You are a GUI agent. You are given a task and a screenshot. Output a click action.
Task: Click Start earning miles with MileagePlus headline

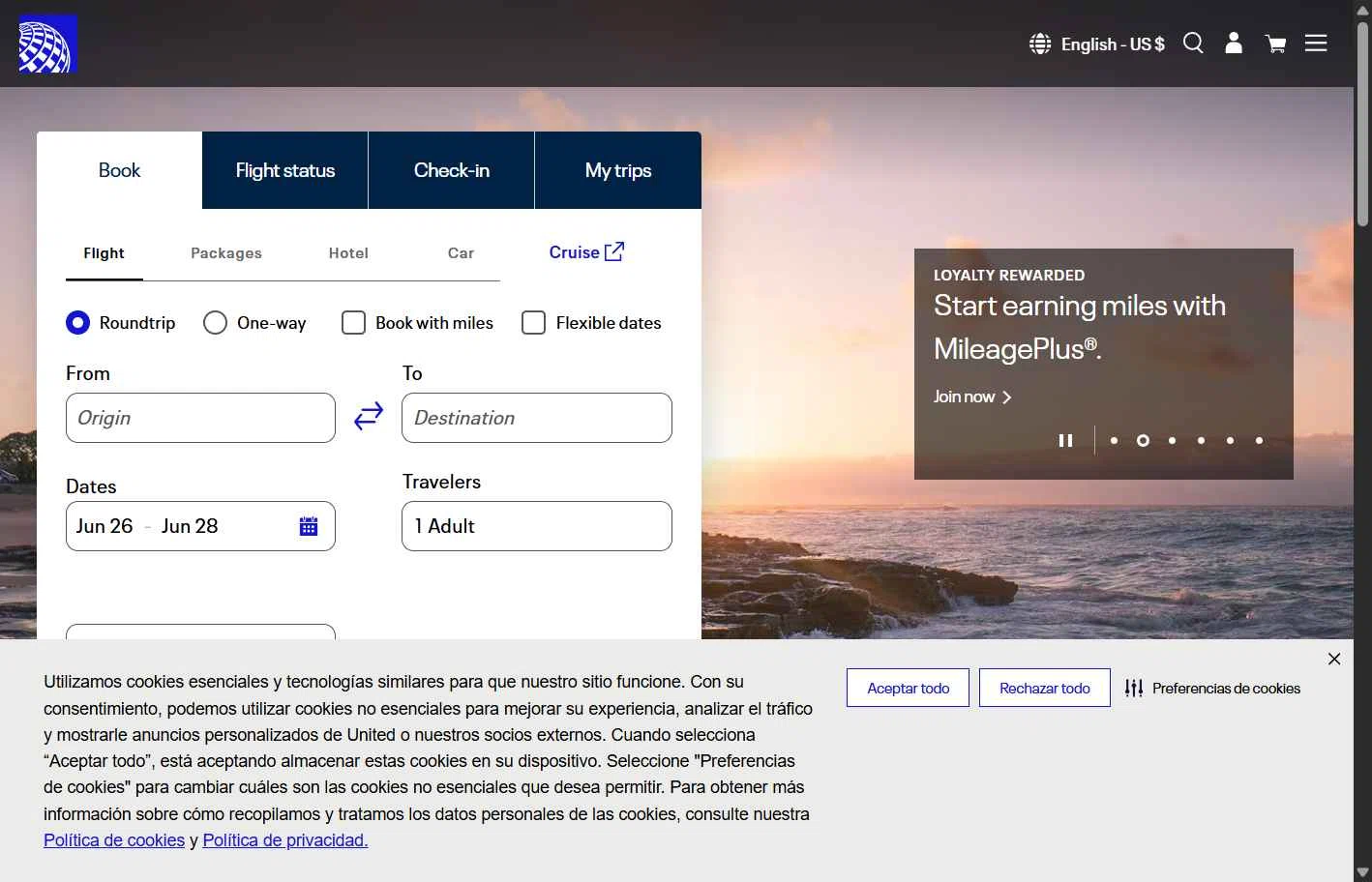coord(1080,327)
